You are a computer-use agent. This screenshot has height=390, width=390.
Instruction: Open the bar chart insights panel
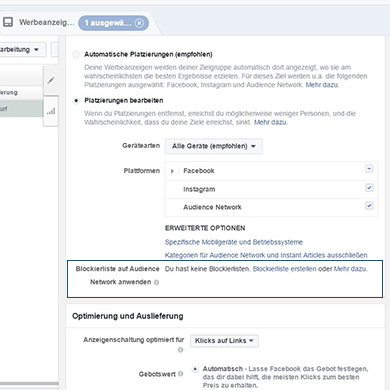click(x=51, y=111)
